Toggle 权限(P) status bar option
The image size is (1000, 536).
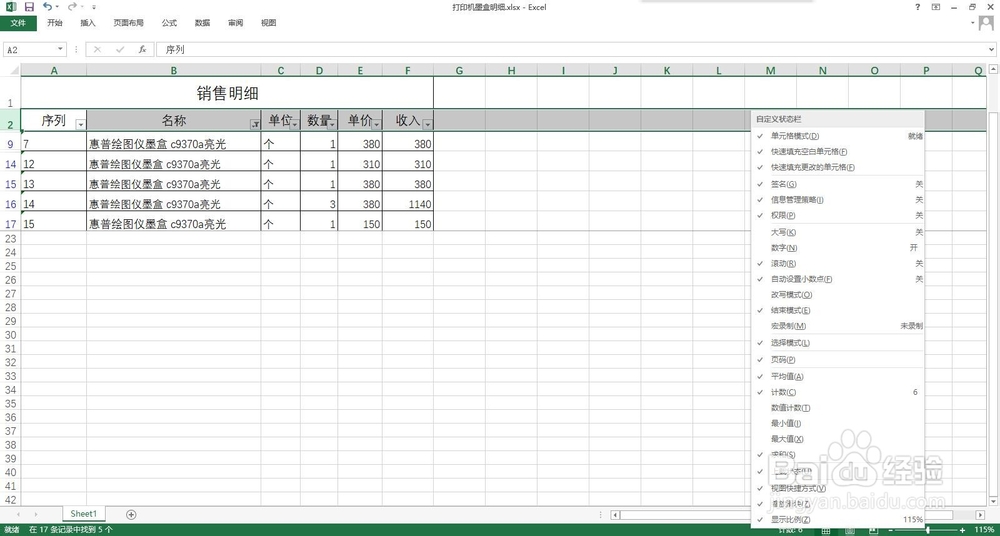(x=838, y=216)
